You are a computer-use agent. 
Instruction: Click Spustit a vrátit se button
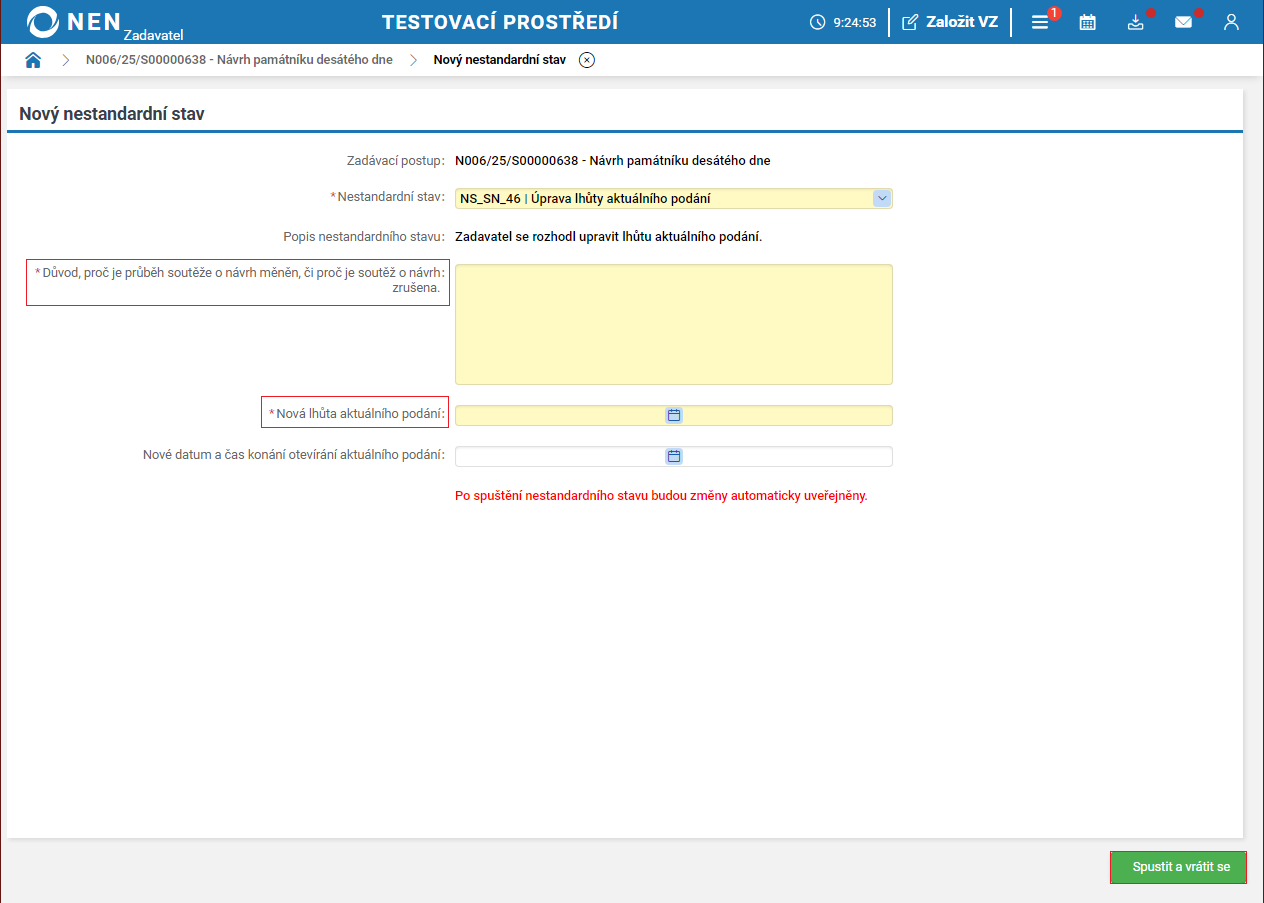point(1179,867)
